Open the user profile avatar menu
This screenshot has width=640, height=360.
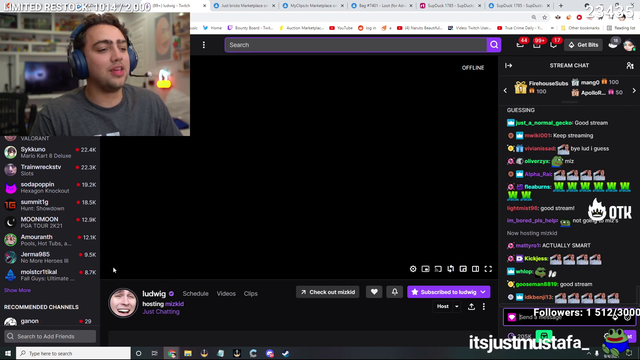click(629, 45)
